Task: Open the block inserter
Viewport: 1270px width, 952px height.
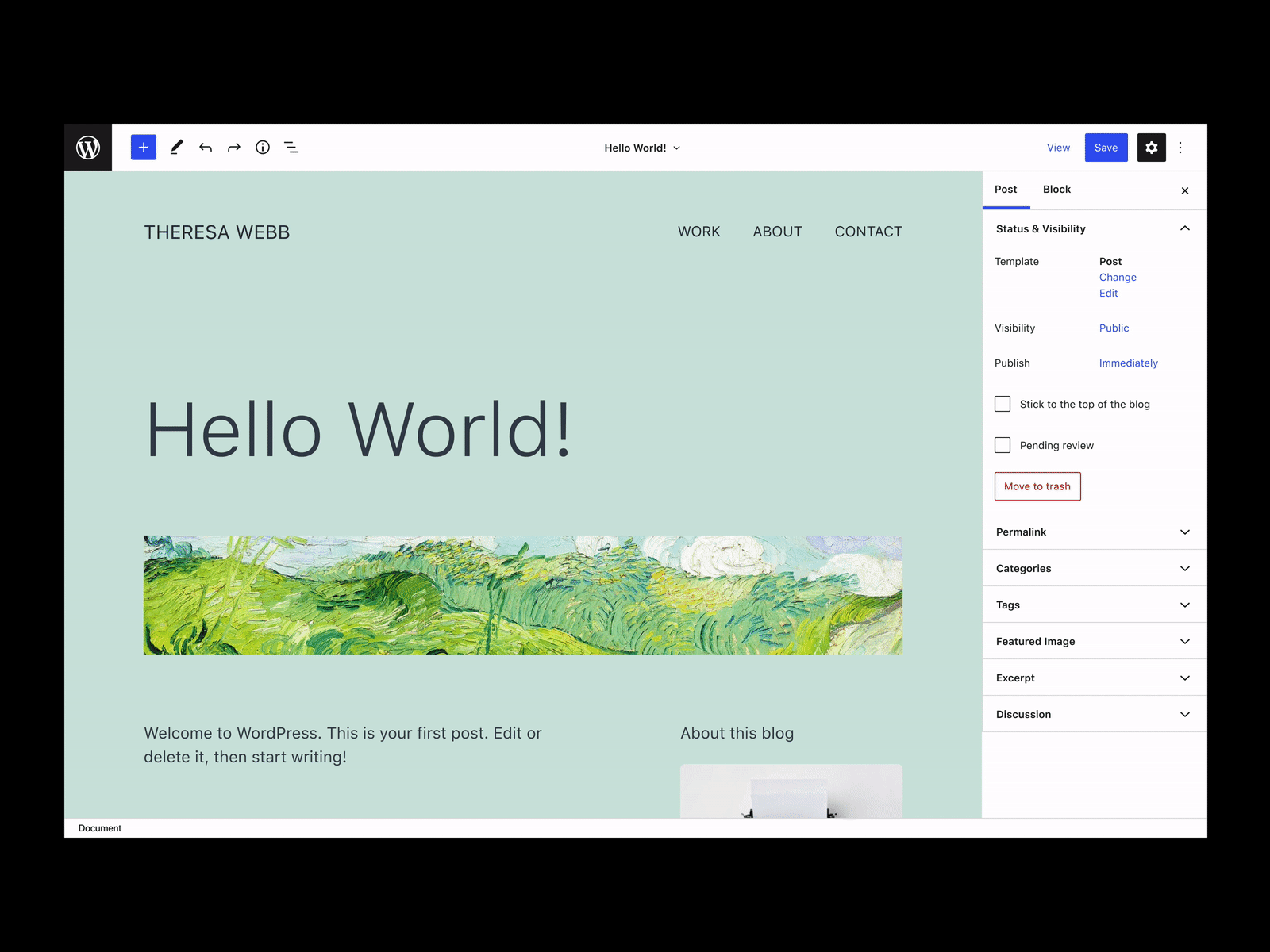Action: pyautogui.click(x=143, y=147)
